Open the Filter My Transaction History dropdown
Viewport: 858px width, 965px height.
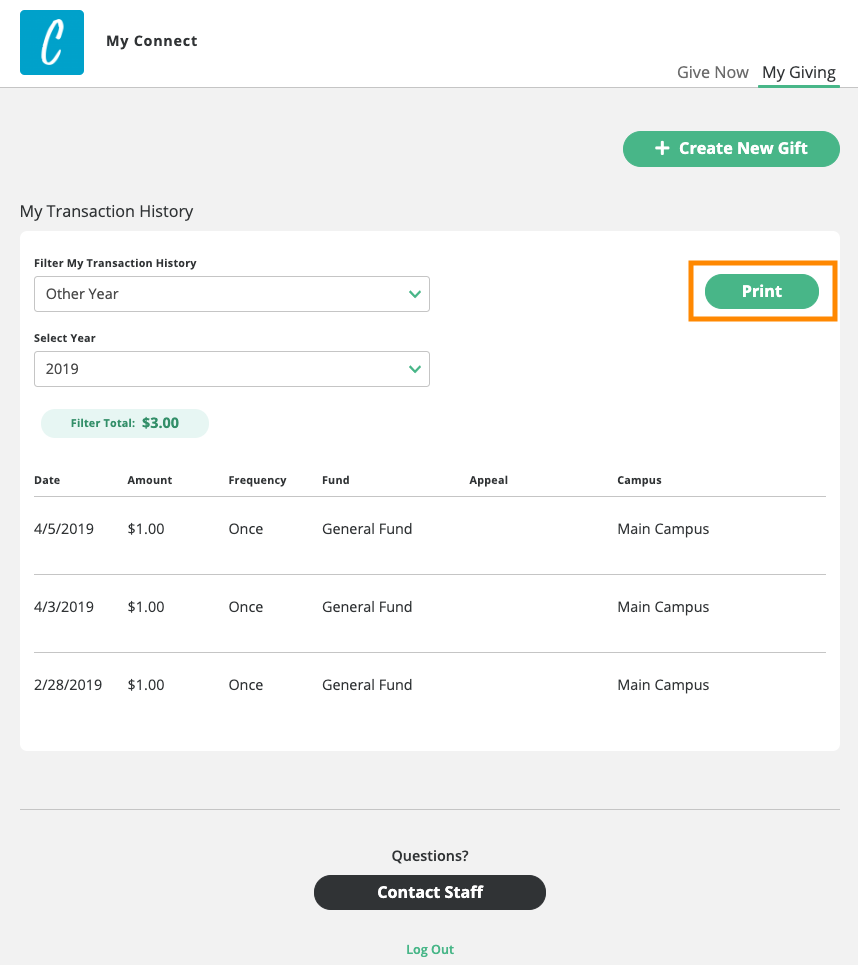(231, 294)
